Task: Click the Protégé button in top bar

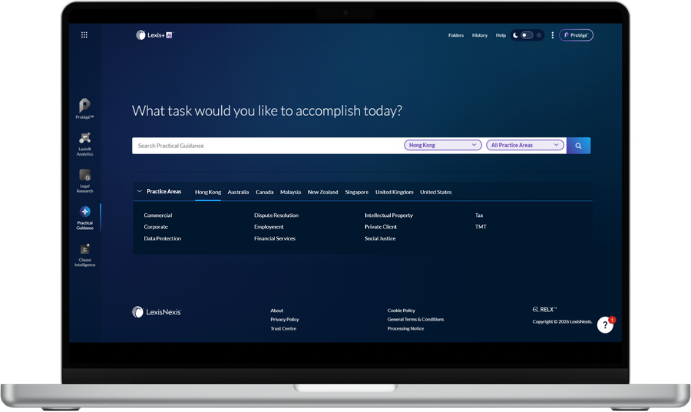Action: pos(576,35)
